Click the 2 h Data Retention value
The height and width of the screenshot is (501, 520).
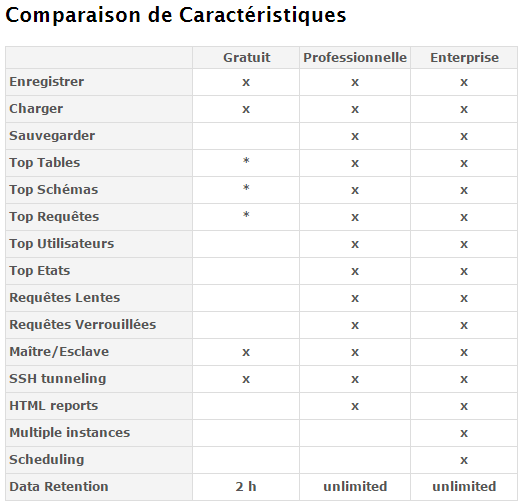point(246,487)
